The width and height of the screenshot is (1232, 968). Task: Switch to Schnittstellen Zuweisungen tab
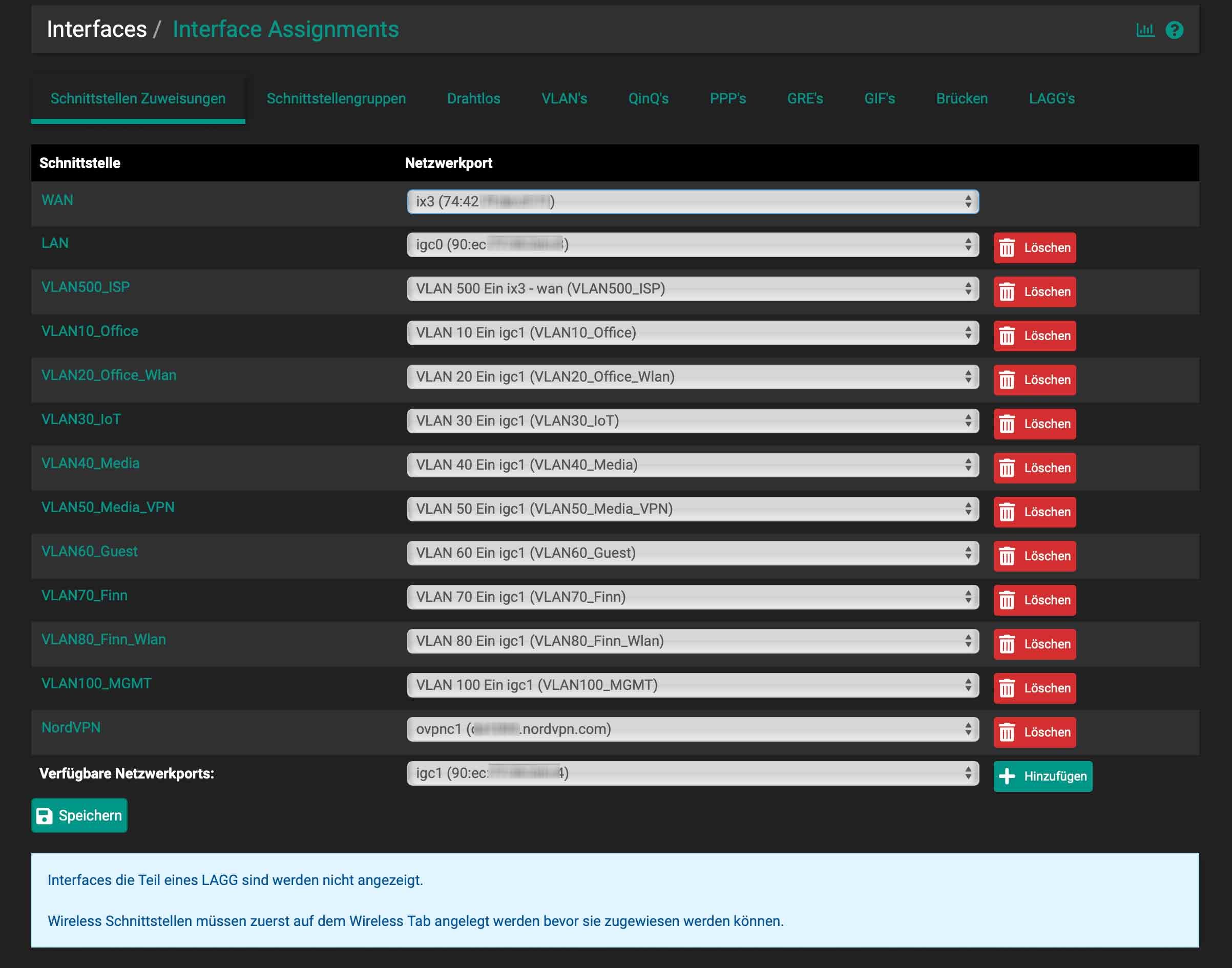point(138,98)
